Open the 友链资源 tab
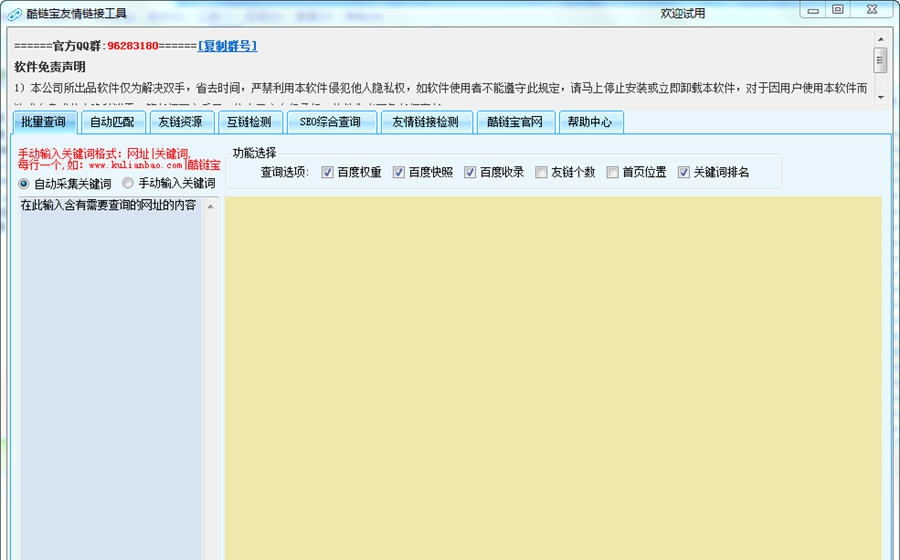Viewport: 900px width, 560px height. pyautogui.click(x=181, y=122)
